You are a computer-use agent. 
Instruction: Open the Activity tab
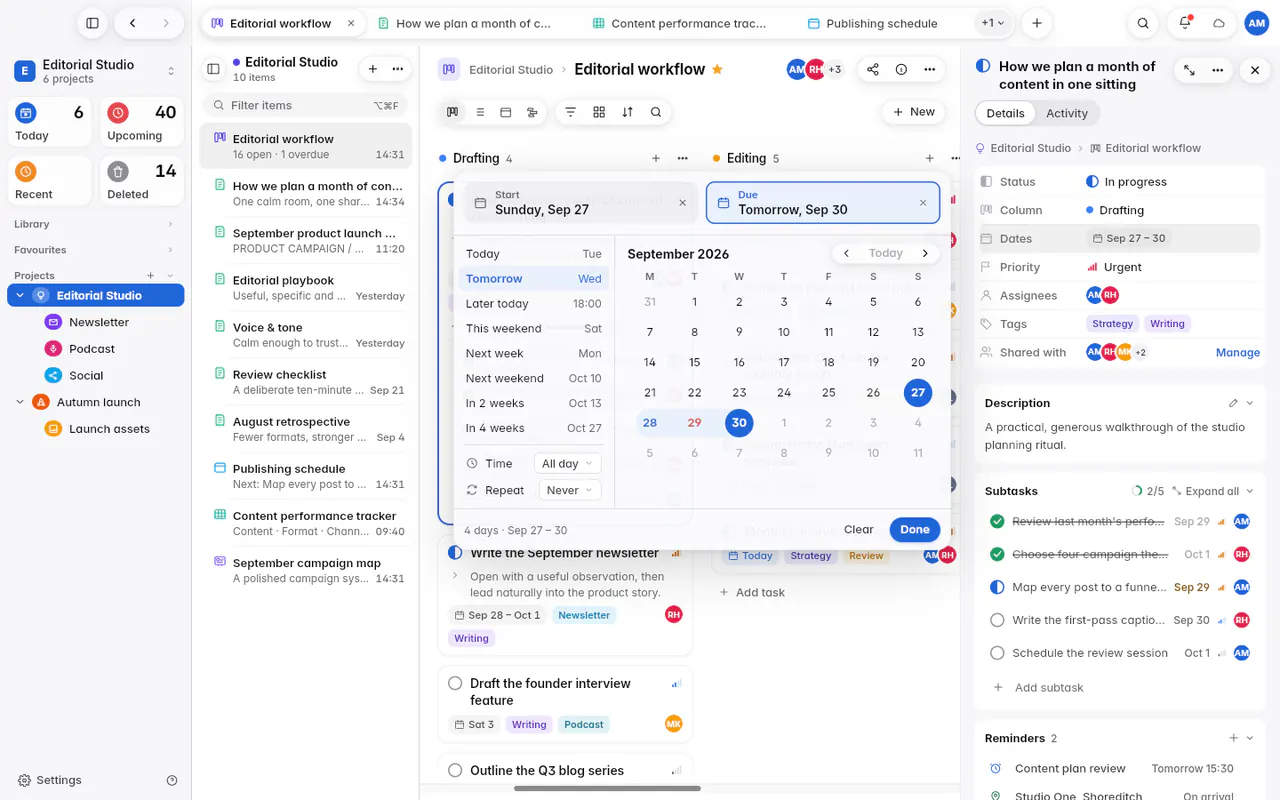point(1066,113)
